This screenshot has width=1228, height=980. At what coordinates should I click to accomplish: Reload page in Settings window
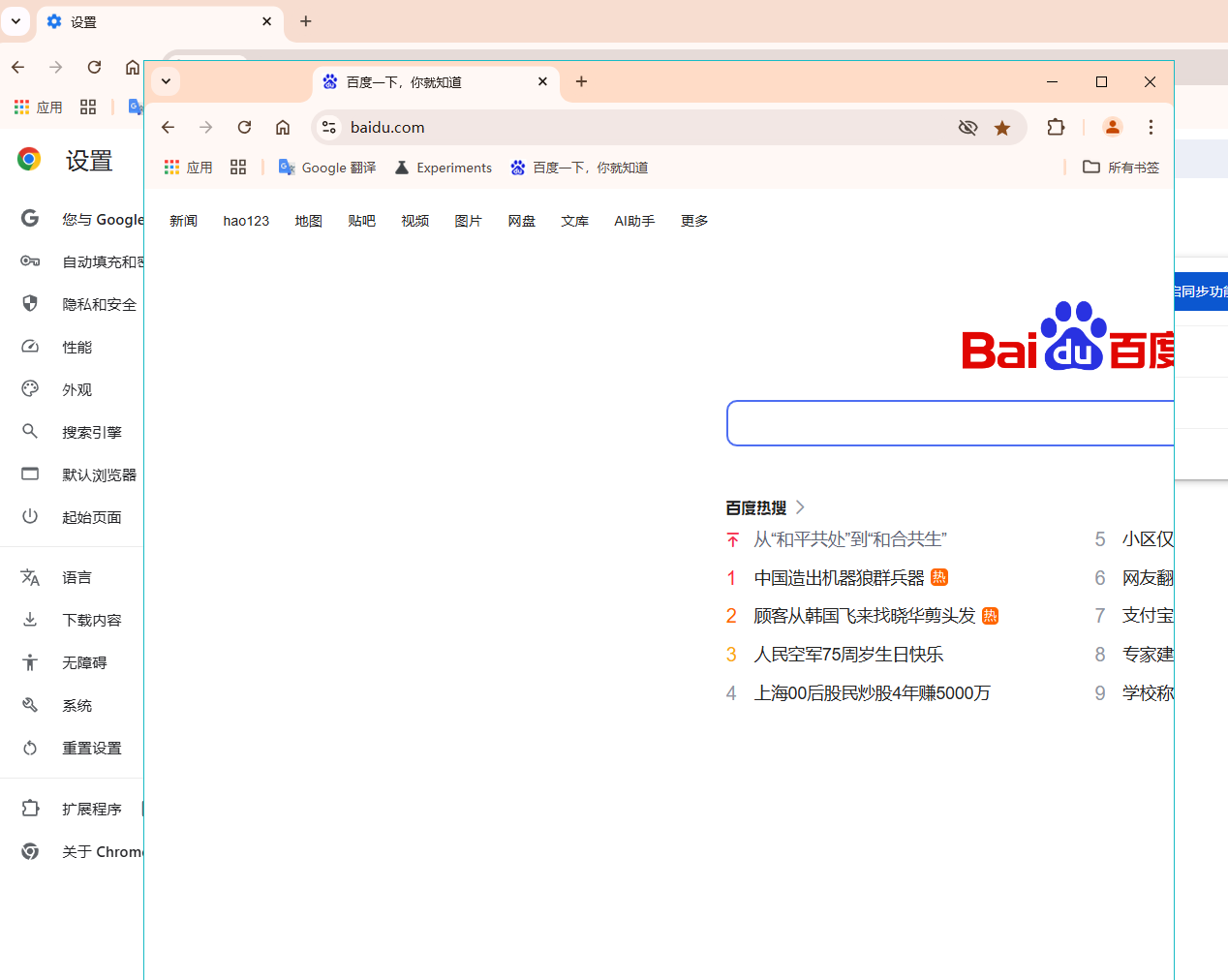94,67
